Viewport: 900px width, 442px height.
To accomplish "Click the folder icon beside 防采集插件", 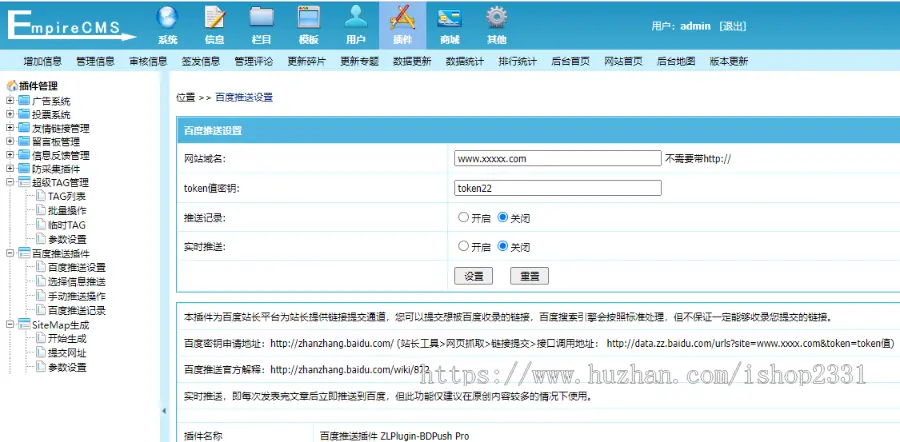I will (x=24, y=169).
